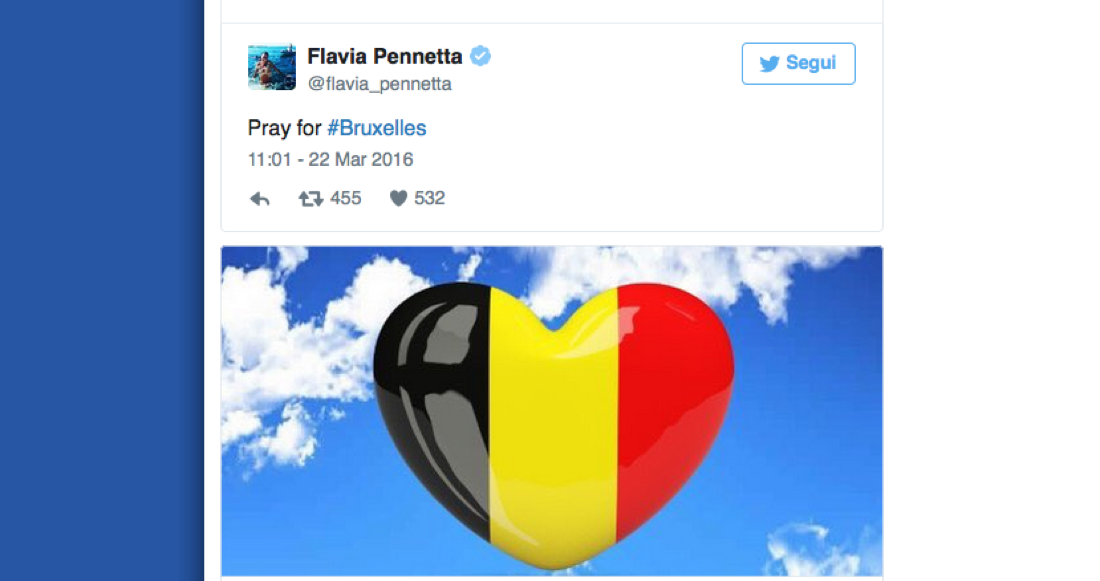Toggle follow state with the Segui control
This screenshot has width=1100, height=581.
[798, 63]
